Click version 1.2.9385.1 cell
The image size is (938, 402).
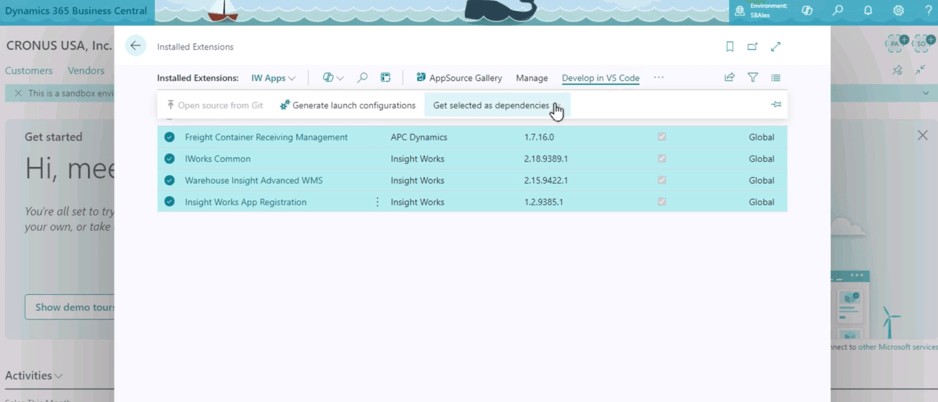coord(543,202)
